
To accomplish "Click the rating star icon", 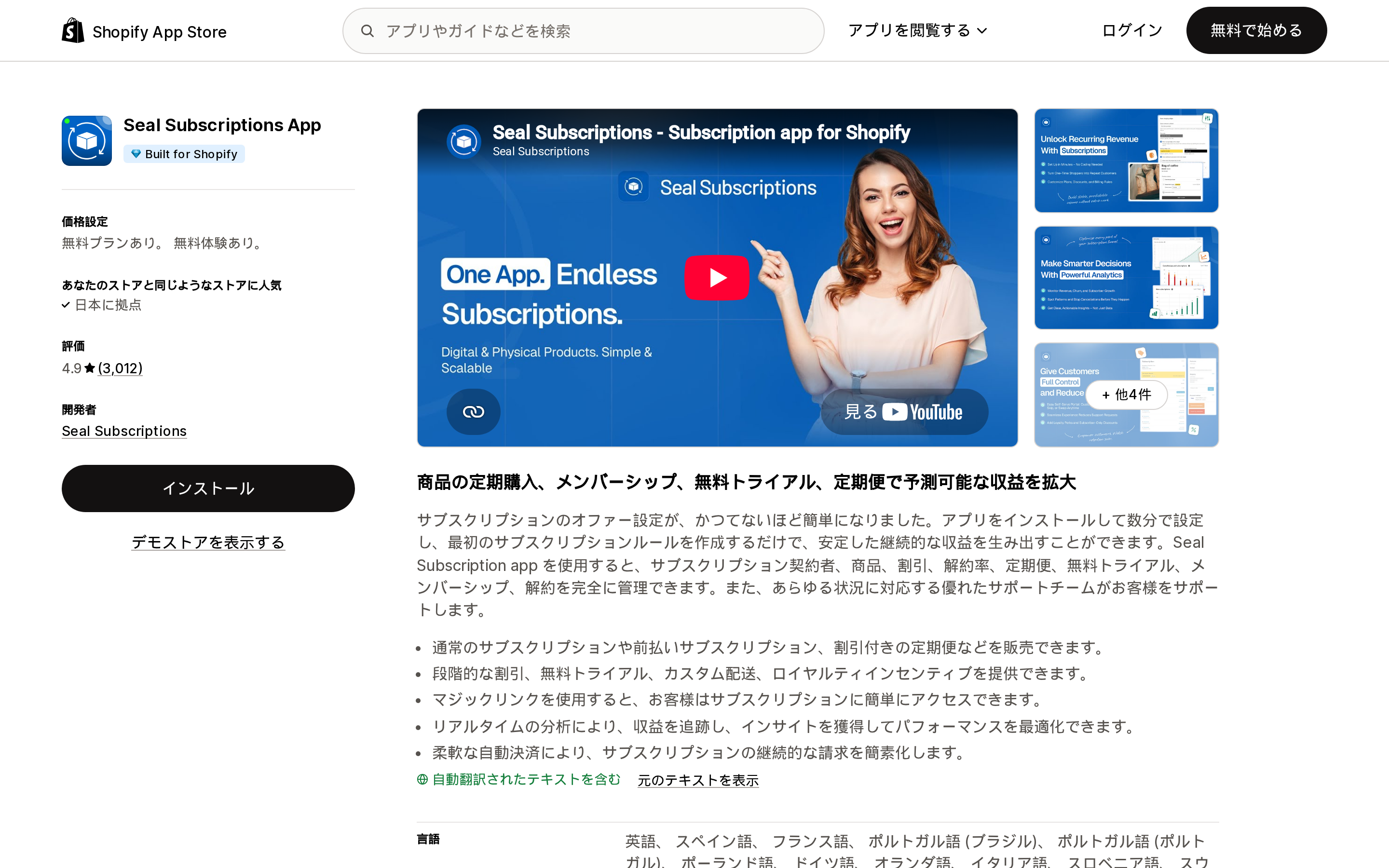I will point(90,368).
